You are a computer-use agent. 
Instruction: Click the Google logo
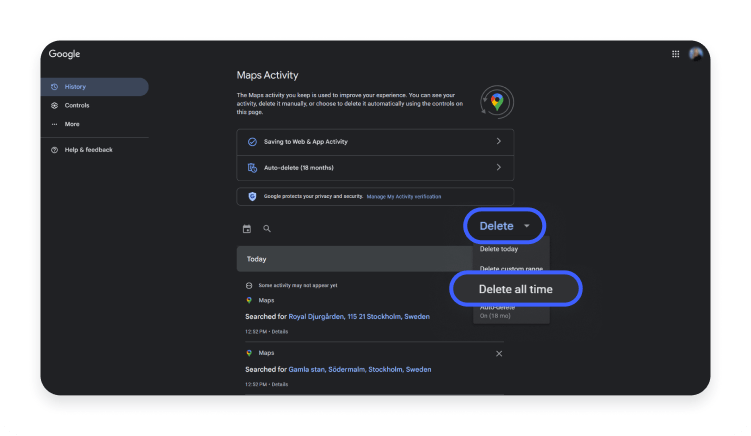(64, 54)
